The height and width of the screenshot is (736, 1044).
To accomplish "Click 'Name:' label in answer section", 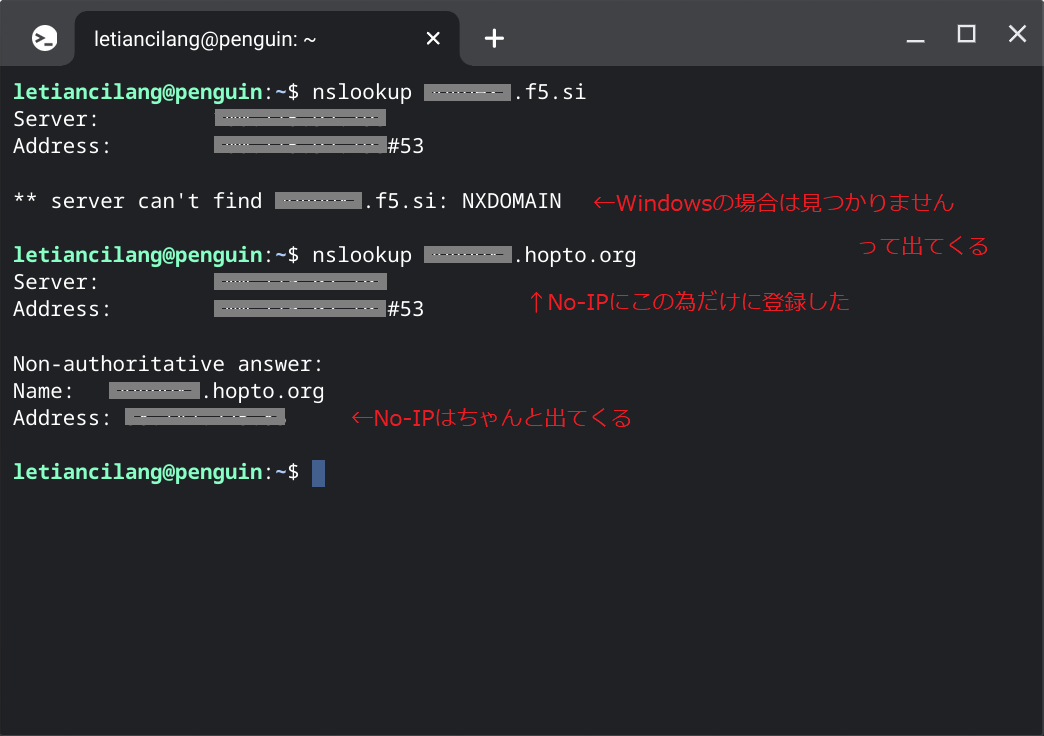I will tap(43, 392).
